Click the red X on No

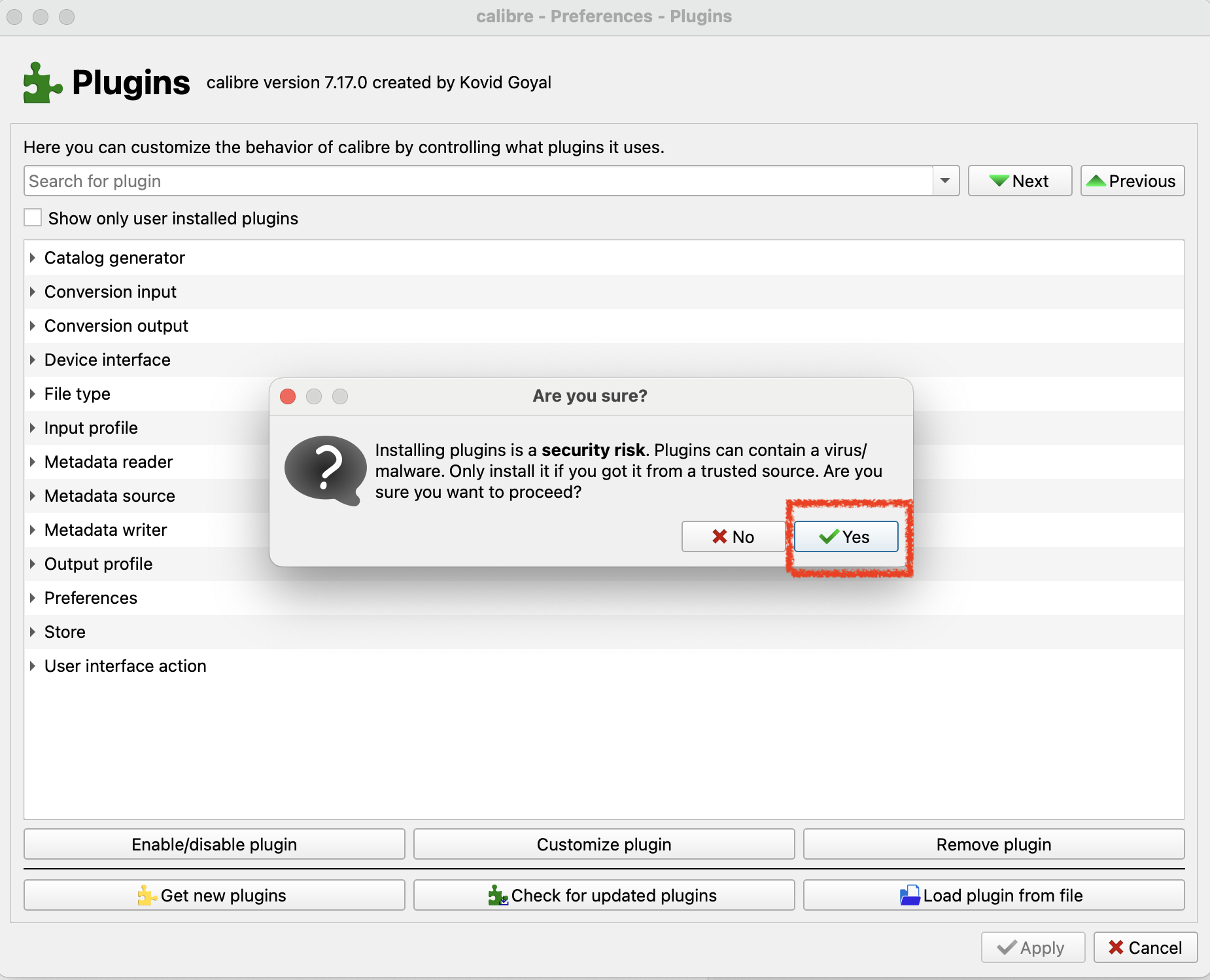[719, 536]
